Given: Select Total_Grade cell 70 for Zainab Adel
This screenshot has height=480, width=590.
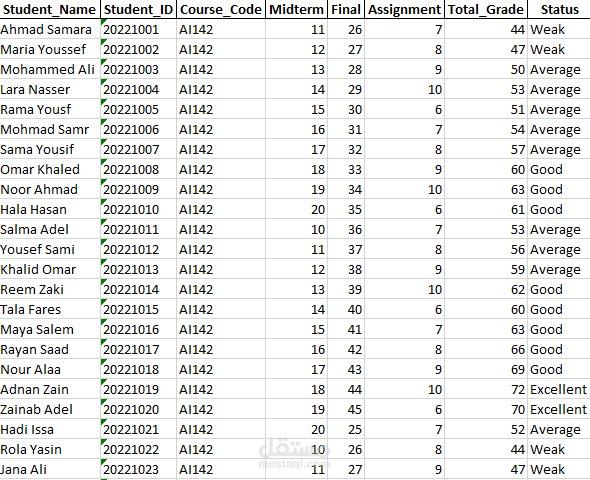Looking at the screenshot, I should coord(486,409).
